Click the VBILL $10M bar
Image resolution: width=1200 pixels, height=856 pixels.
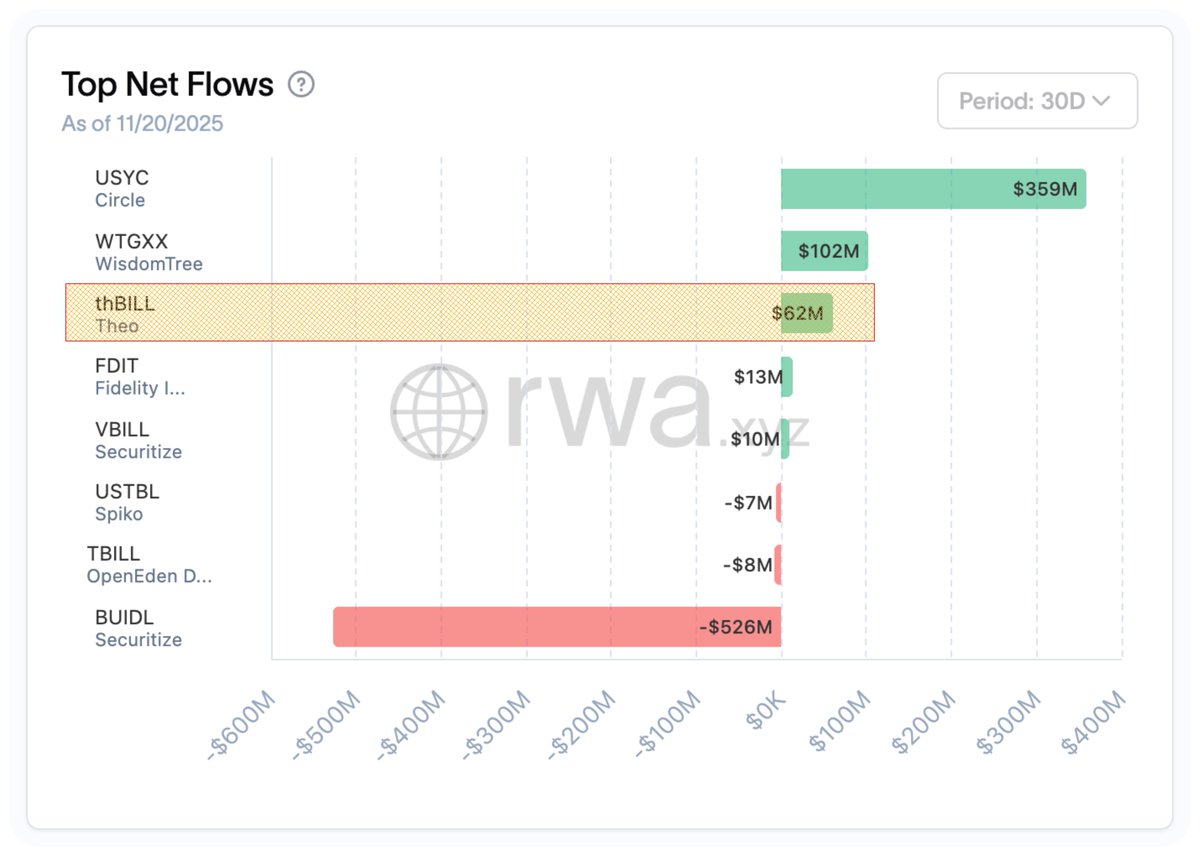coord(785,439)
